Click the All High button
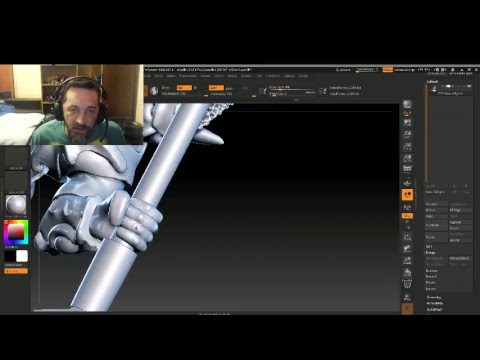The height and width of the screenshot is (360, 480). 460,210
